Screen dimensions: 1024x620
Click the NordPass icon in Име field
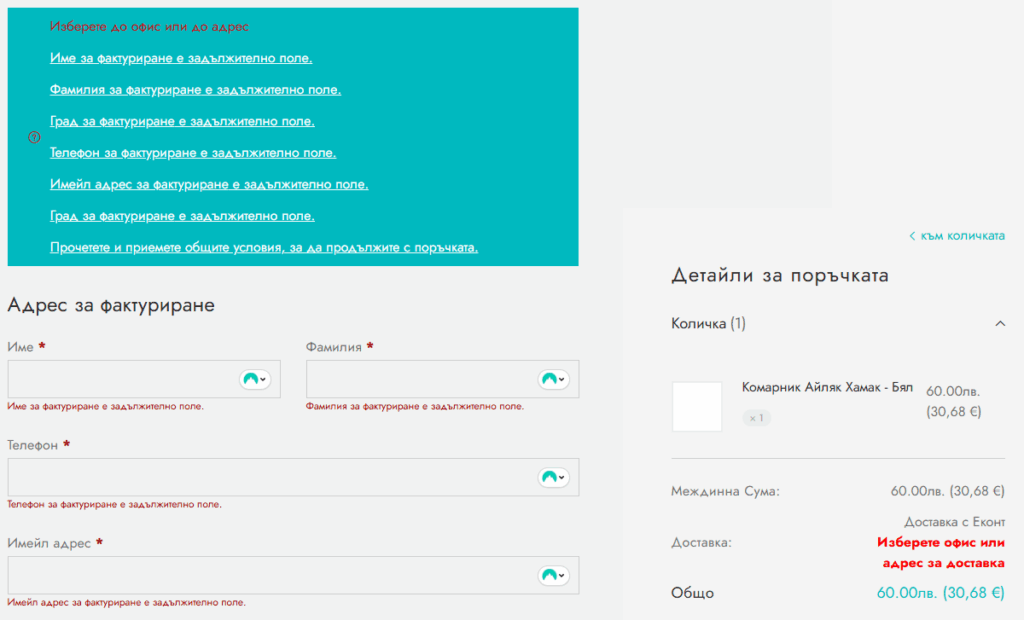click(251, 380)
